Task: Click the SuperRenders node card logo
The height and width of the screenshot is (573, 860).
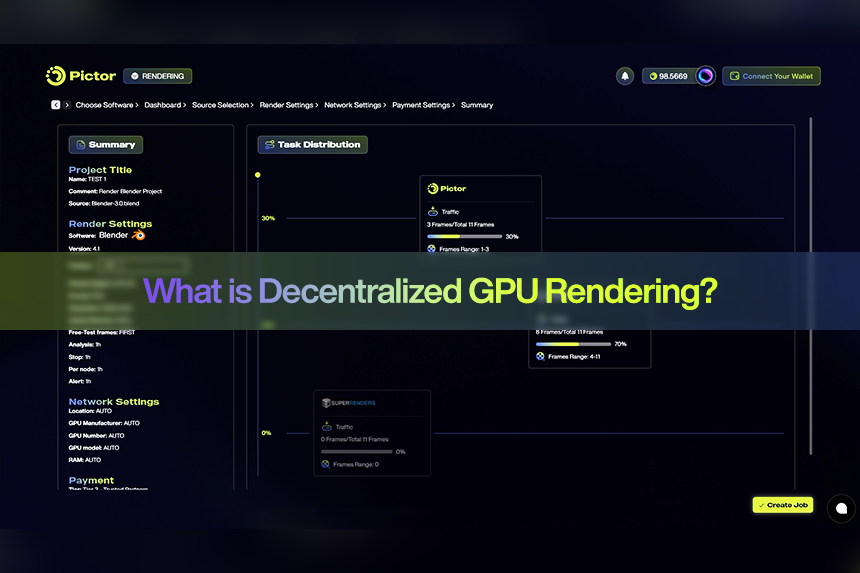Action: pos(348,403)
